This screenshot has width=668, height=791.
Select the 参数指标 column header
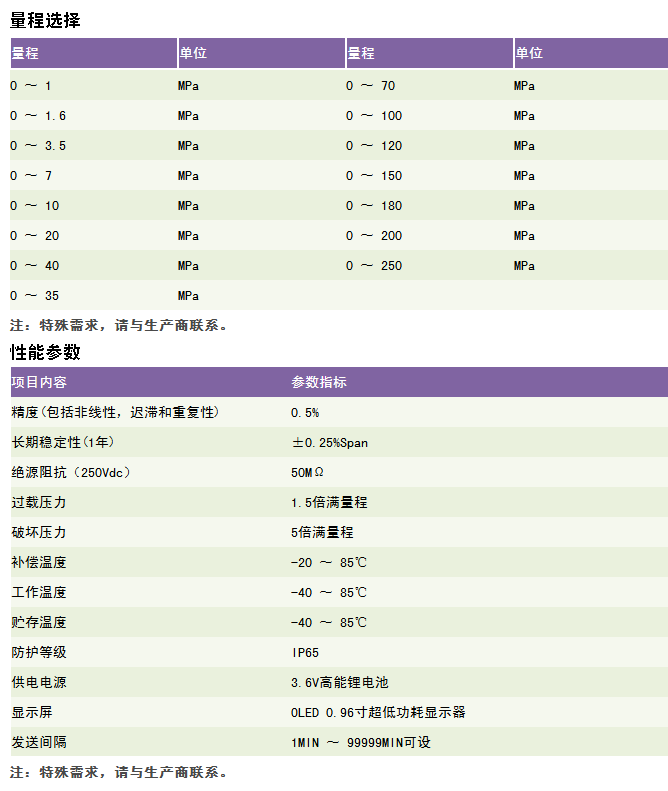tap(319, 383)
